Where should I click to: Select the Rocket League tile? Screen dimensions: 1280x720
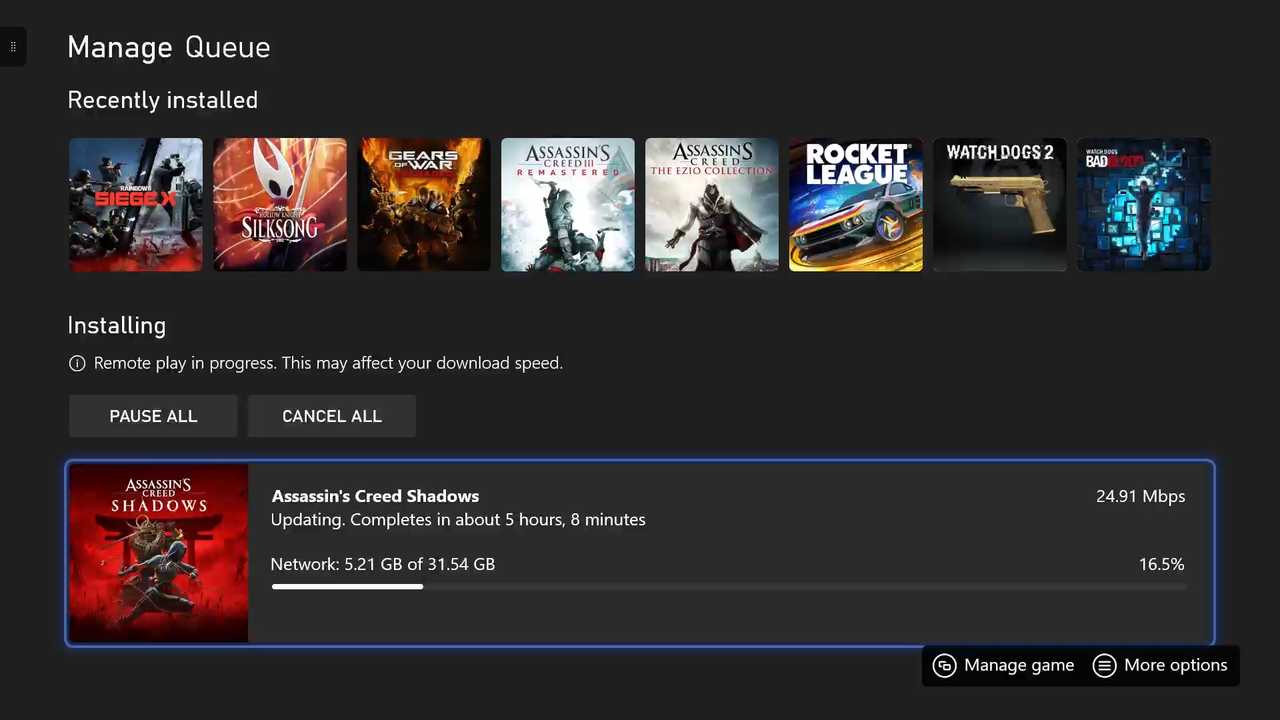click(x=856, y=204)
